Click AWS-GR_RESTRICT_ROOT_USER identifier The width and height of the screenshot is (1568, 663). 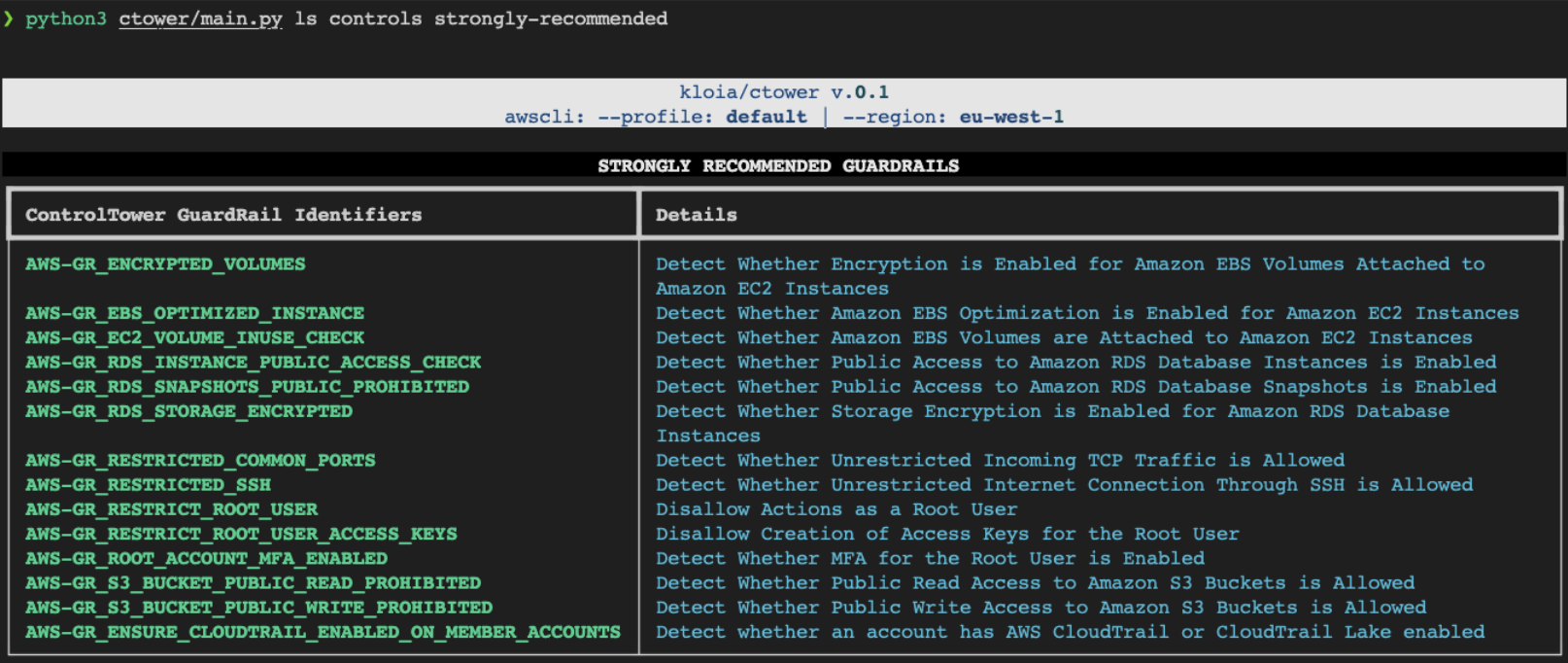171,509
